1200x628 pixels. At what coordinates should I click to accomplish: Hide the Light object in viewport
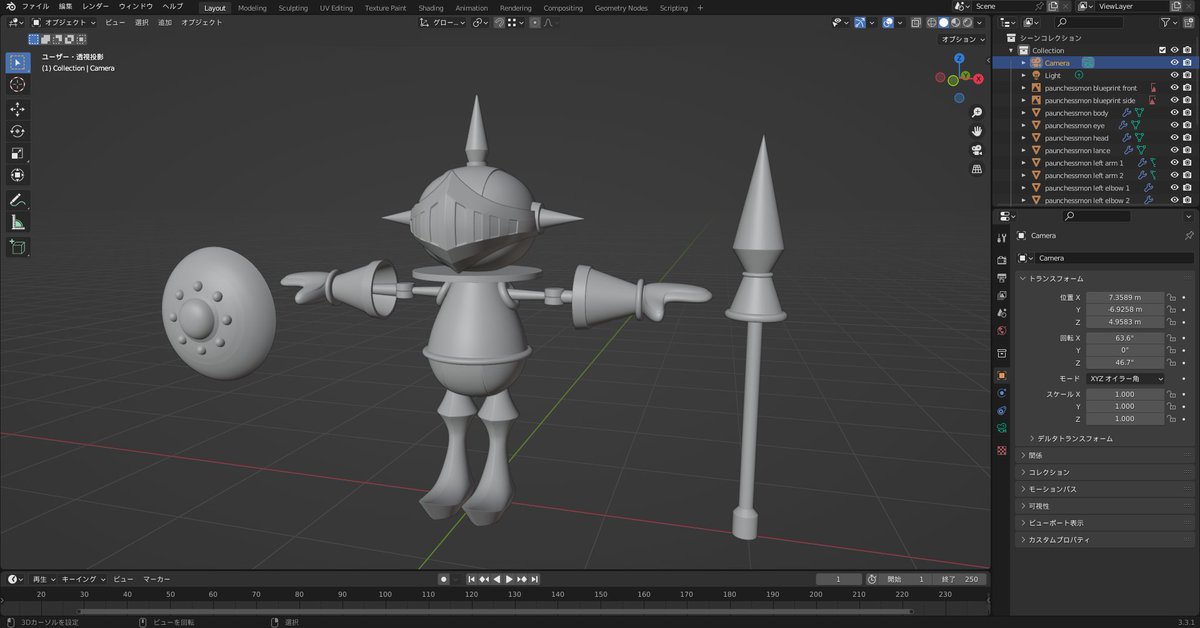click(x=1175, y=75)
